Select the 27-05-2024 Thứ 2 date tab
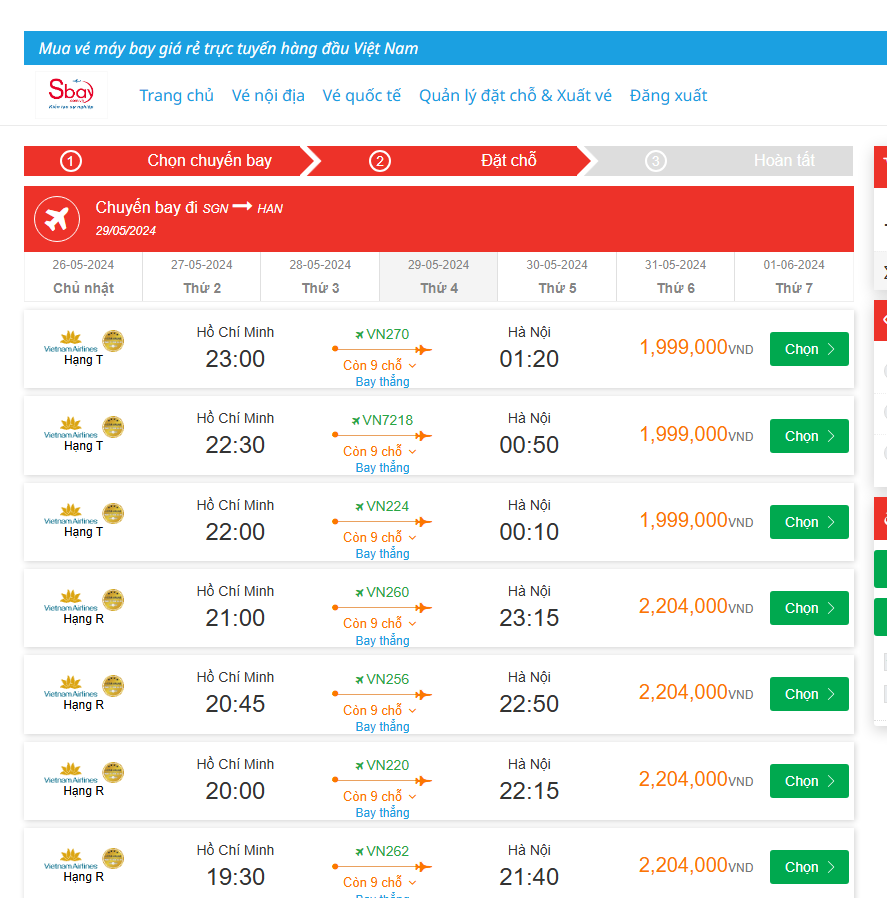 [x=202, y=277]
